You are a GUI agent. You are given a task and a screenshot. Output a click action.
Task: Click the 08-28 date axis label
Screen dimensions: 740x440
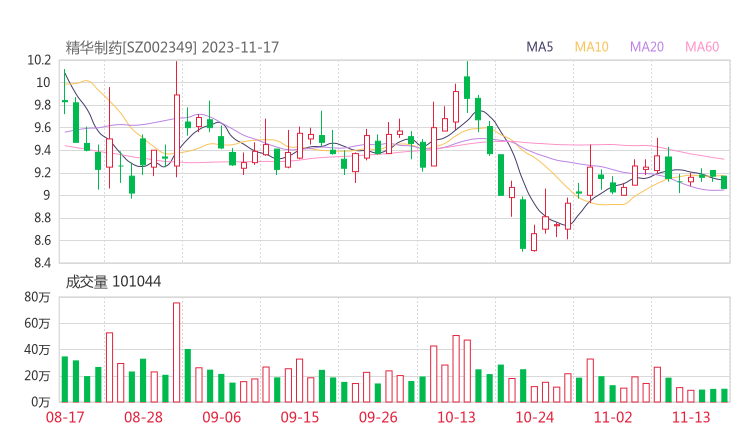pos(143,417)
